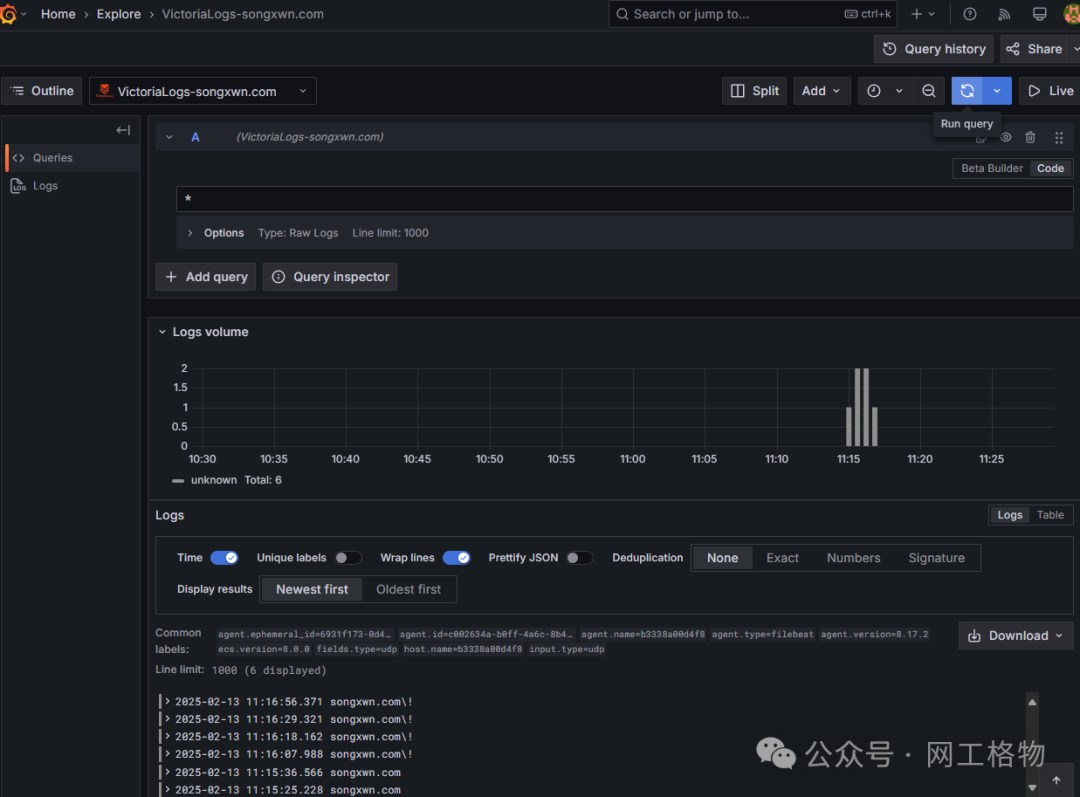Disable the Time toggle

[x=224, y=558]
